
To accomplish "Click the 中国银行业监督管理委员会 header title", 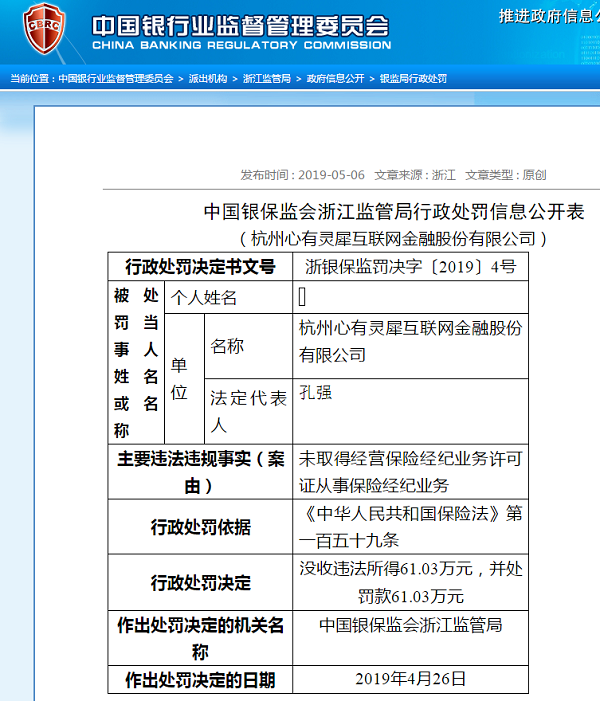I will (240, 24).
